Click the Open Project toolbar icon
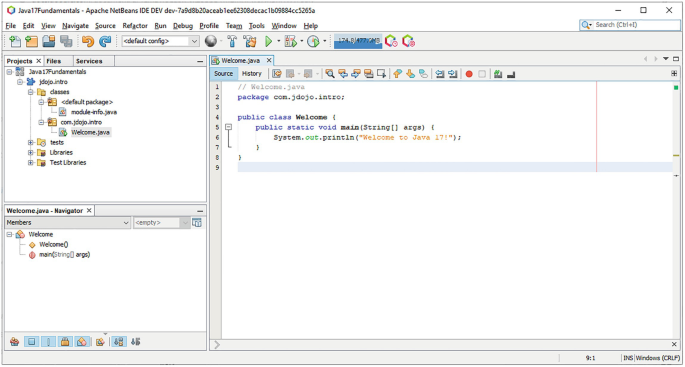Image resolution: width=685 pixels, height=367 pixels. tap(48, 42)
